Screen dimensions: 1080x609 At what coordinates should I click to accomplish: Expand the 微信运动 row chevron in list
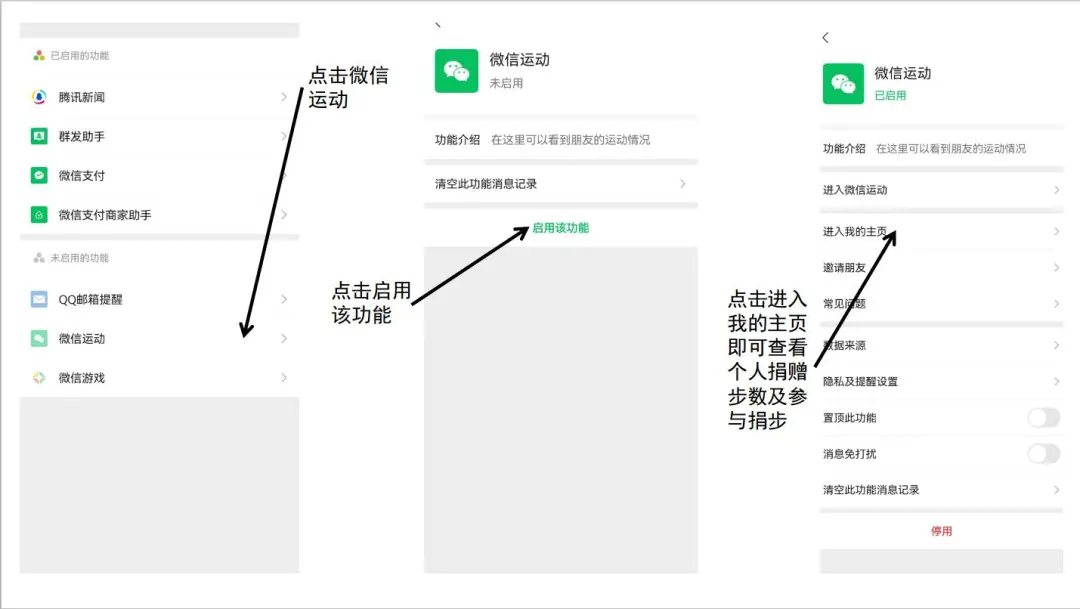[284, 338]
